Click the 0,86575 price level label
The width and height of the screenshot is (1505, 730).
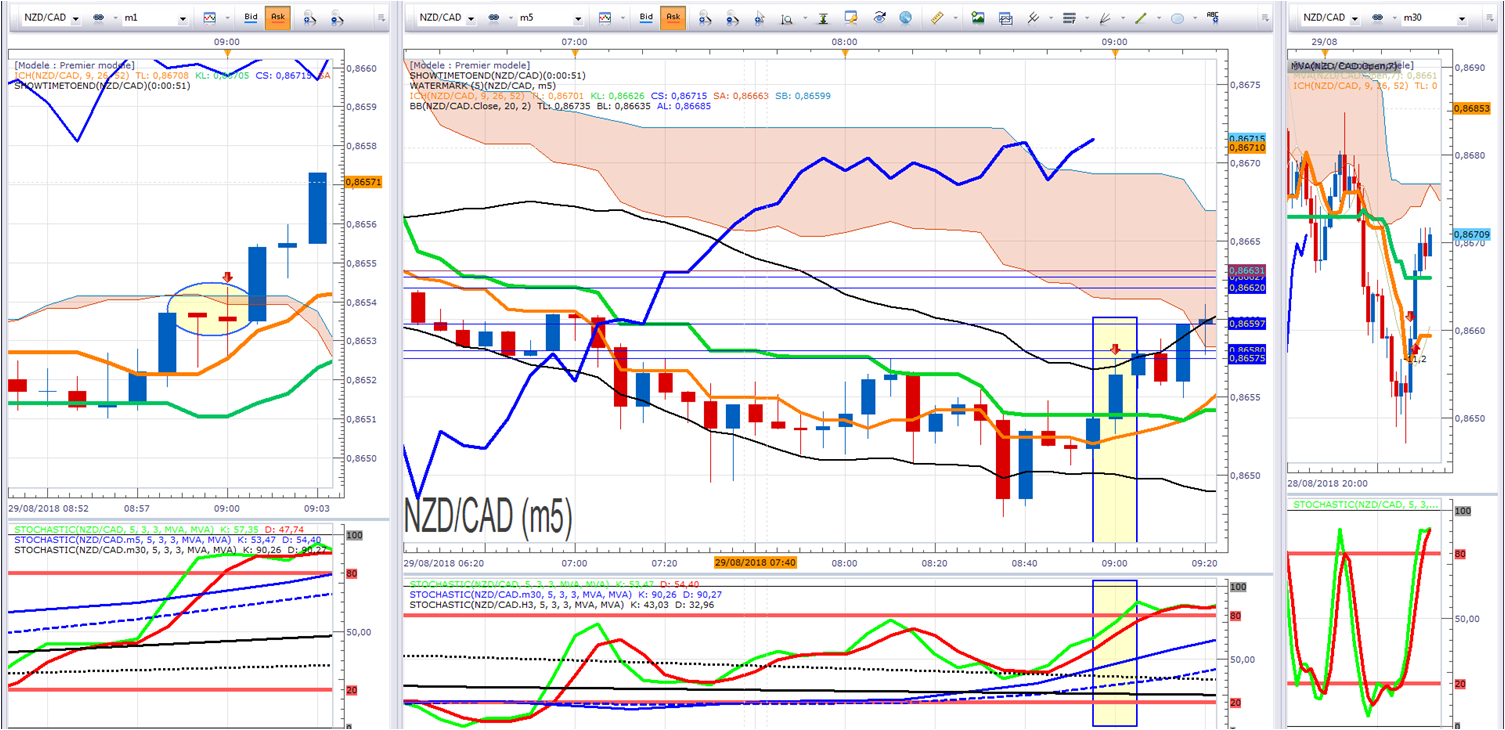tap(1246, 358)
